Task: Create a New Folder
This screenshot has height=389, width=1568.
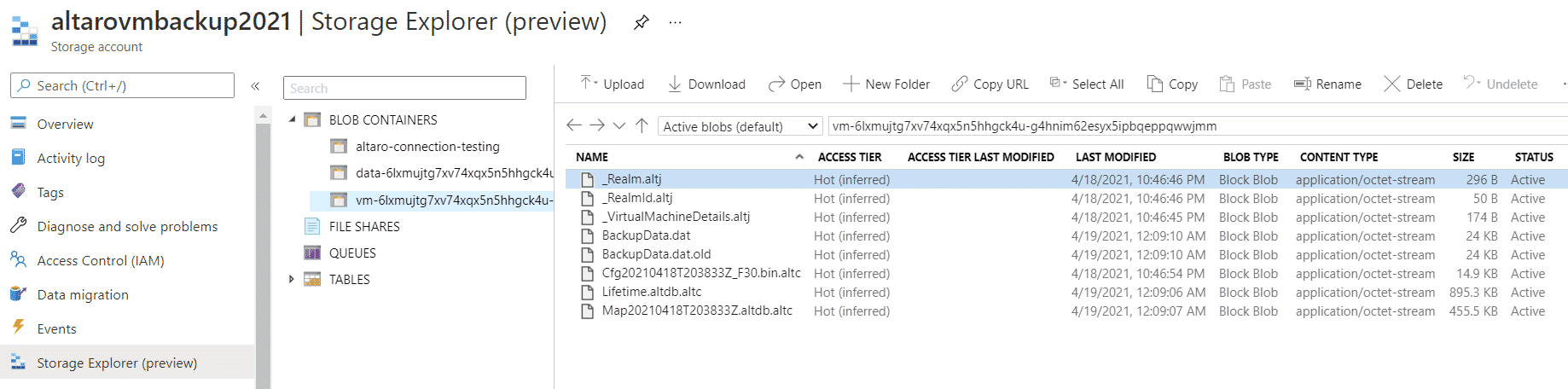Action: [x=886, y=84]
